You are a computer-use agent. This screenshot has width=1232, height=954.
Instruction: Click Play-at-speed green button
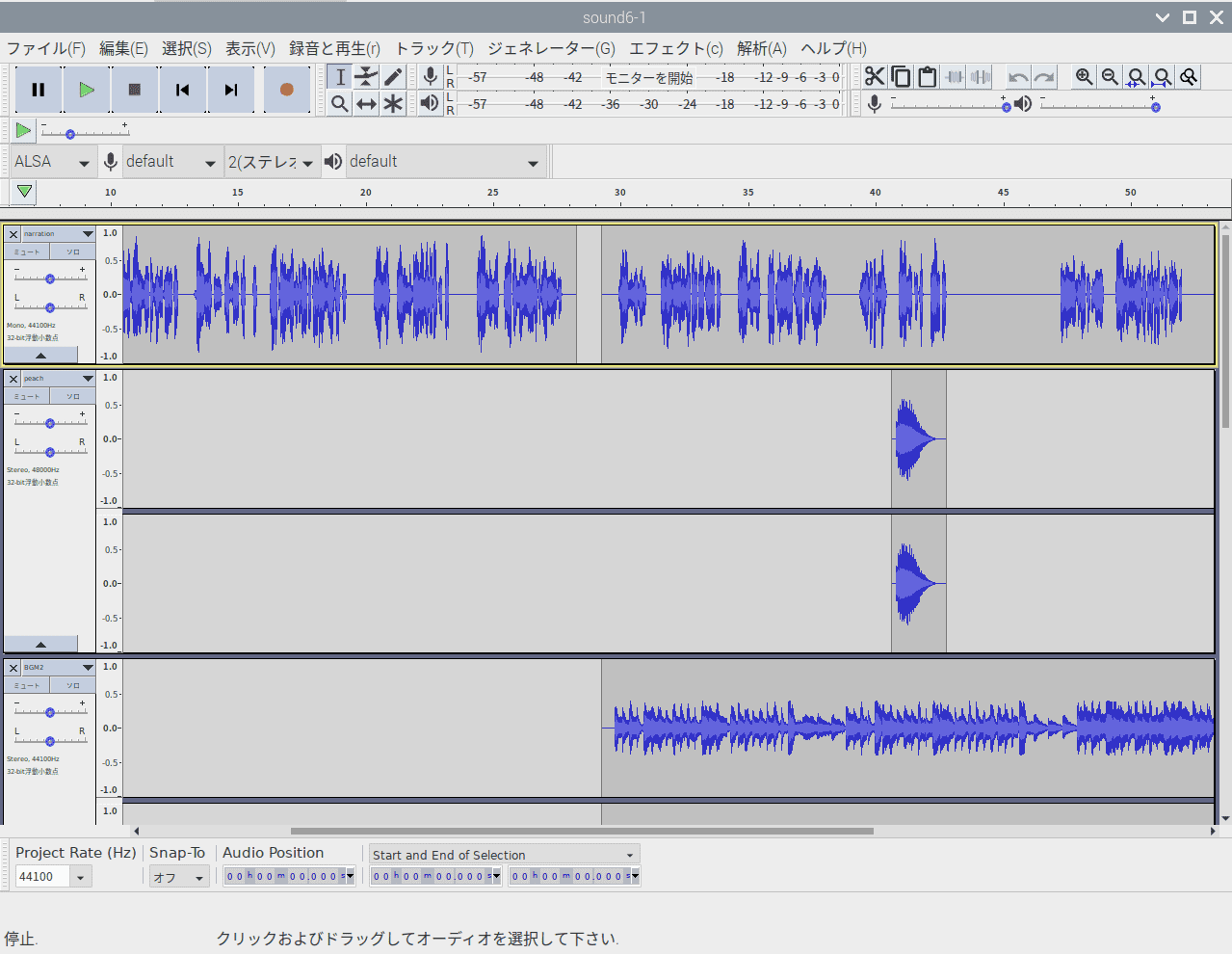click(x=23, y=130)
